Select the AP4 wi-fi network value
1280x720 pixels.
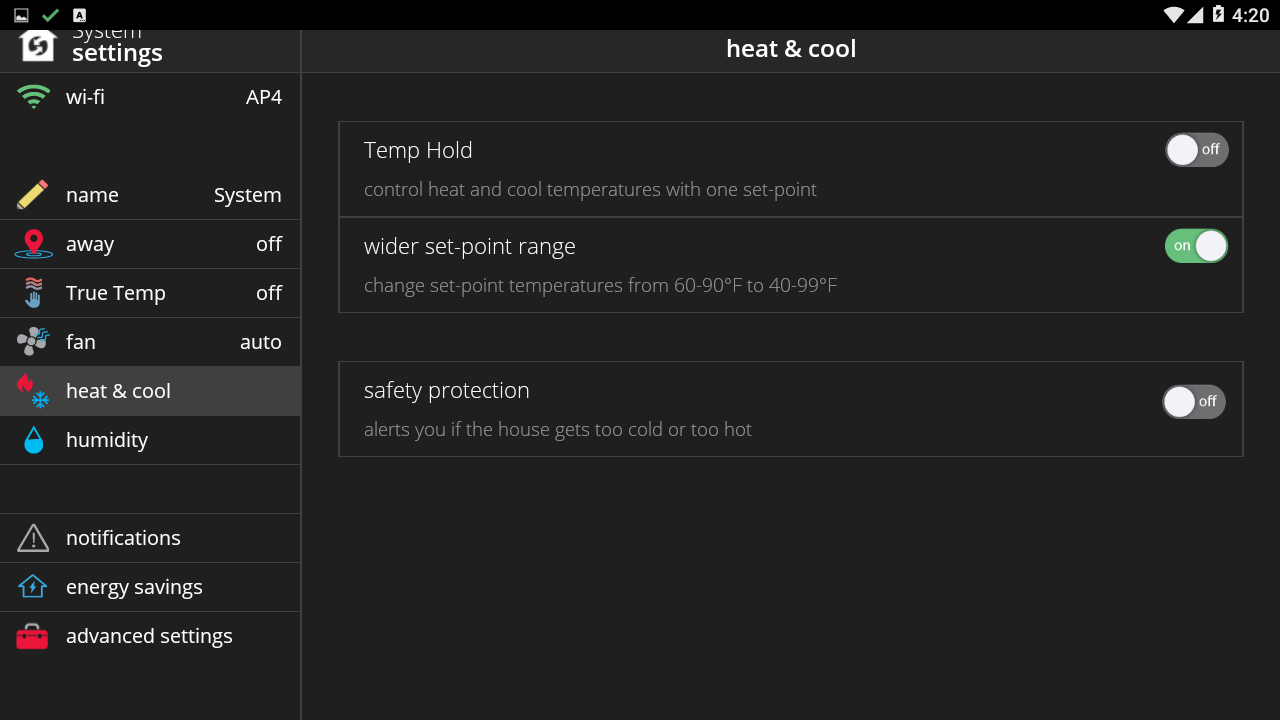[264, 97]
